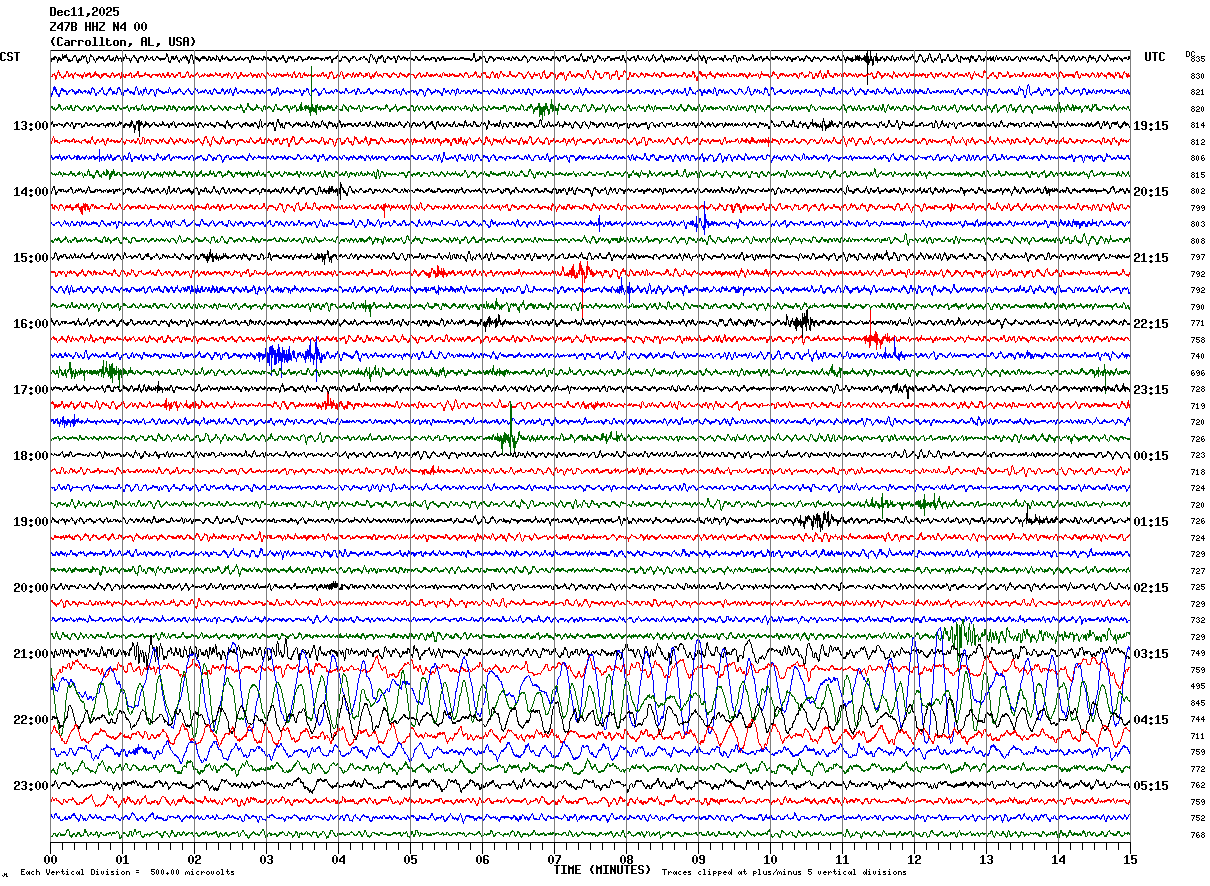Image resolution: width=1210 pixels, height=886 pixels.
Task: Click the traces clipped footnote text
Action: point(784,872)
